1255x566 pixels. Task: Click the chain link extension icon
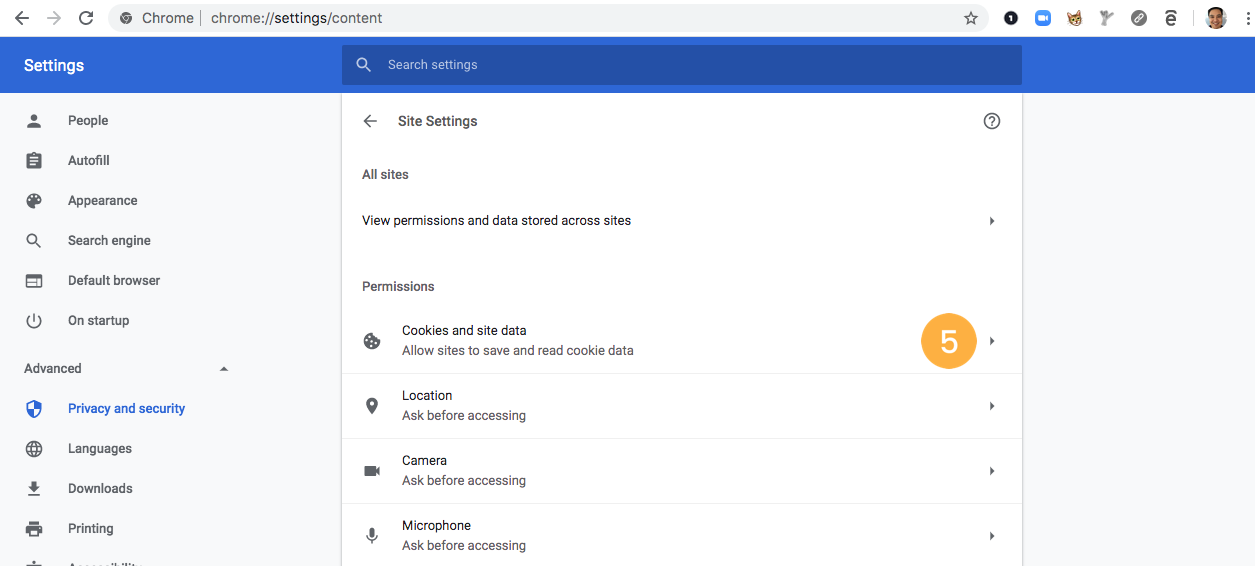pos(1138,18)
